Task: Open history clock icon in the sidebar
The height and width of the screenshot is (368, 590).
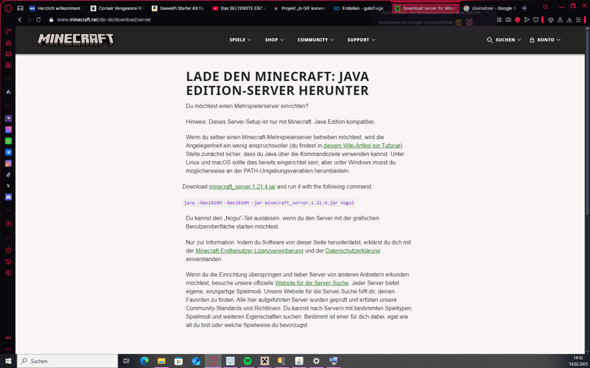Action: coord(8,250)
